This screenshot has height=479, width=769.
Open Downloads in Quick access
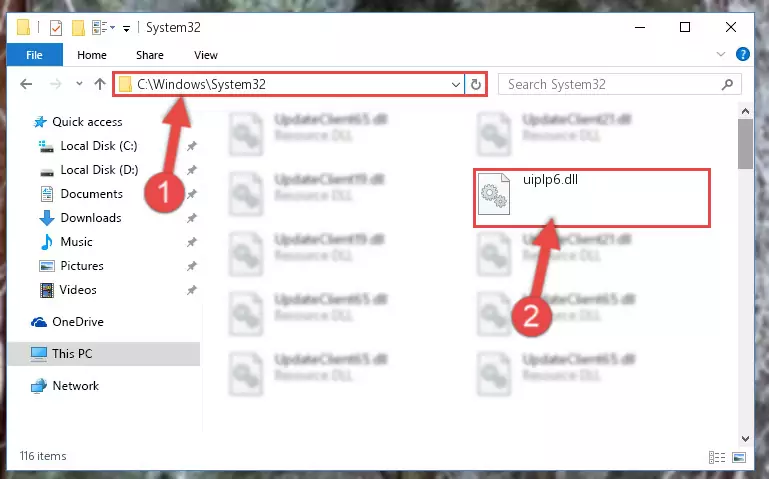pyautogui.click(x=91, y=218)
